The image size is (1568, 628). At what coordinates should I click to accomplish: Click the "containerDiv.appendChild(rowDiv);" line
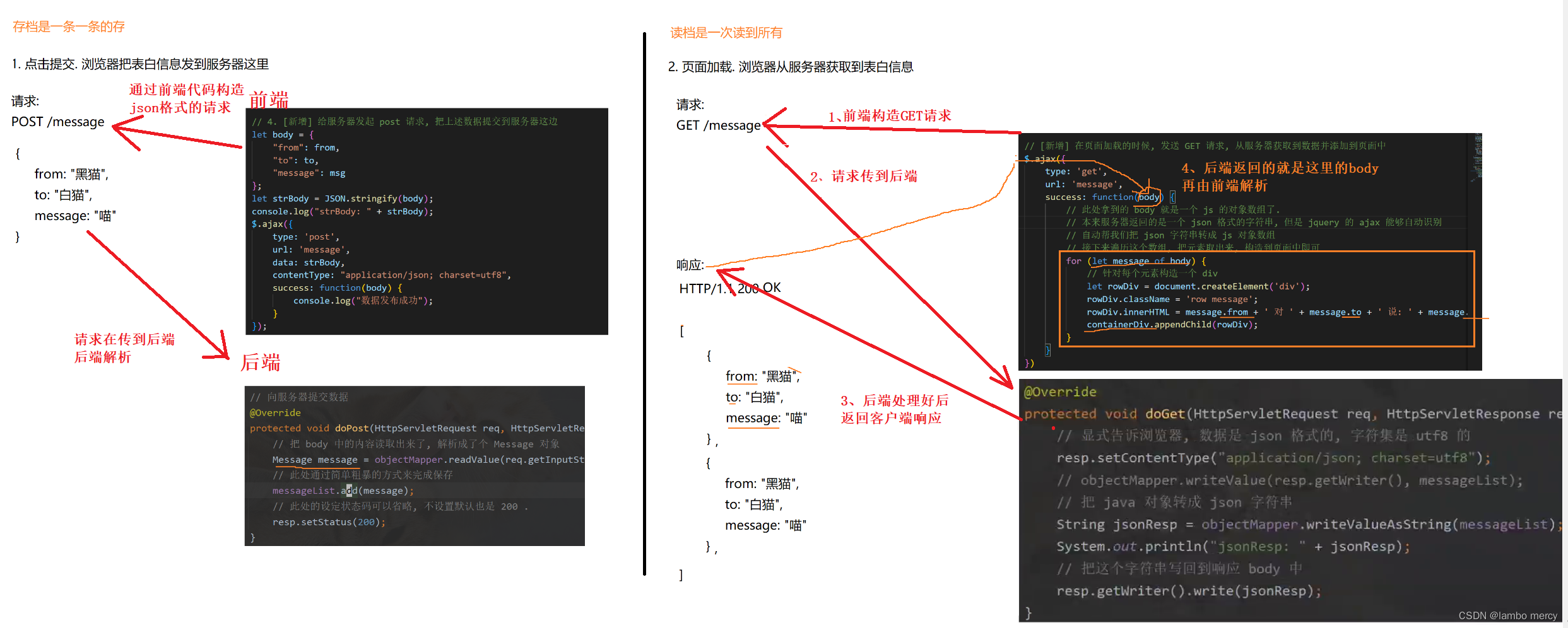coord(1172,325)
